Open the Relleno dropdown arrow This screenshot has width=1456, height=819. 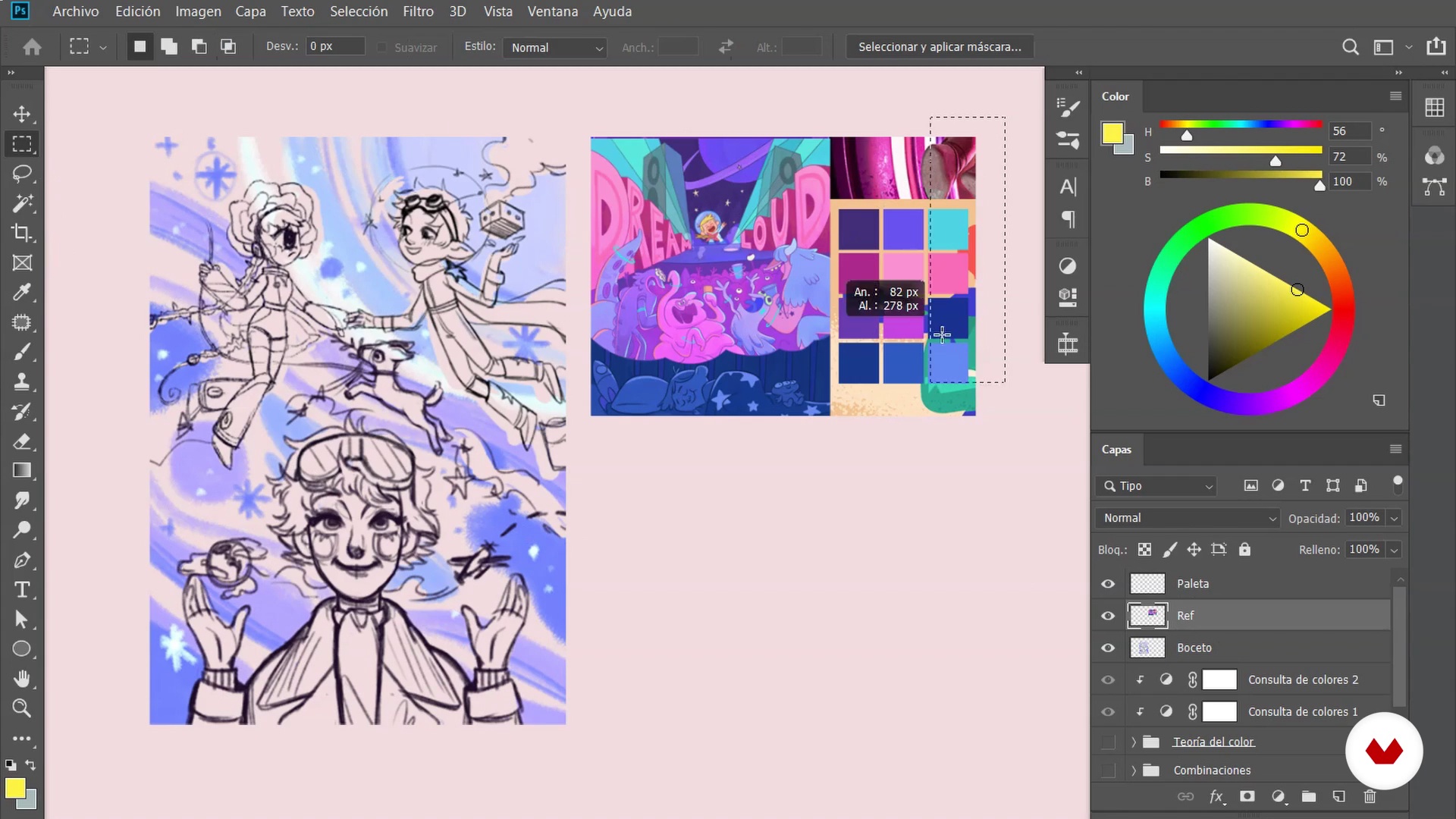tap(1394, 550)
